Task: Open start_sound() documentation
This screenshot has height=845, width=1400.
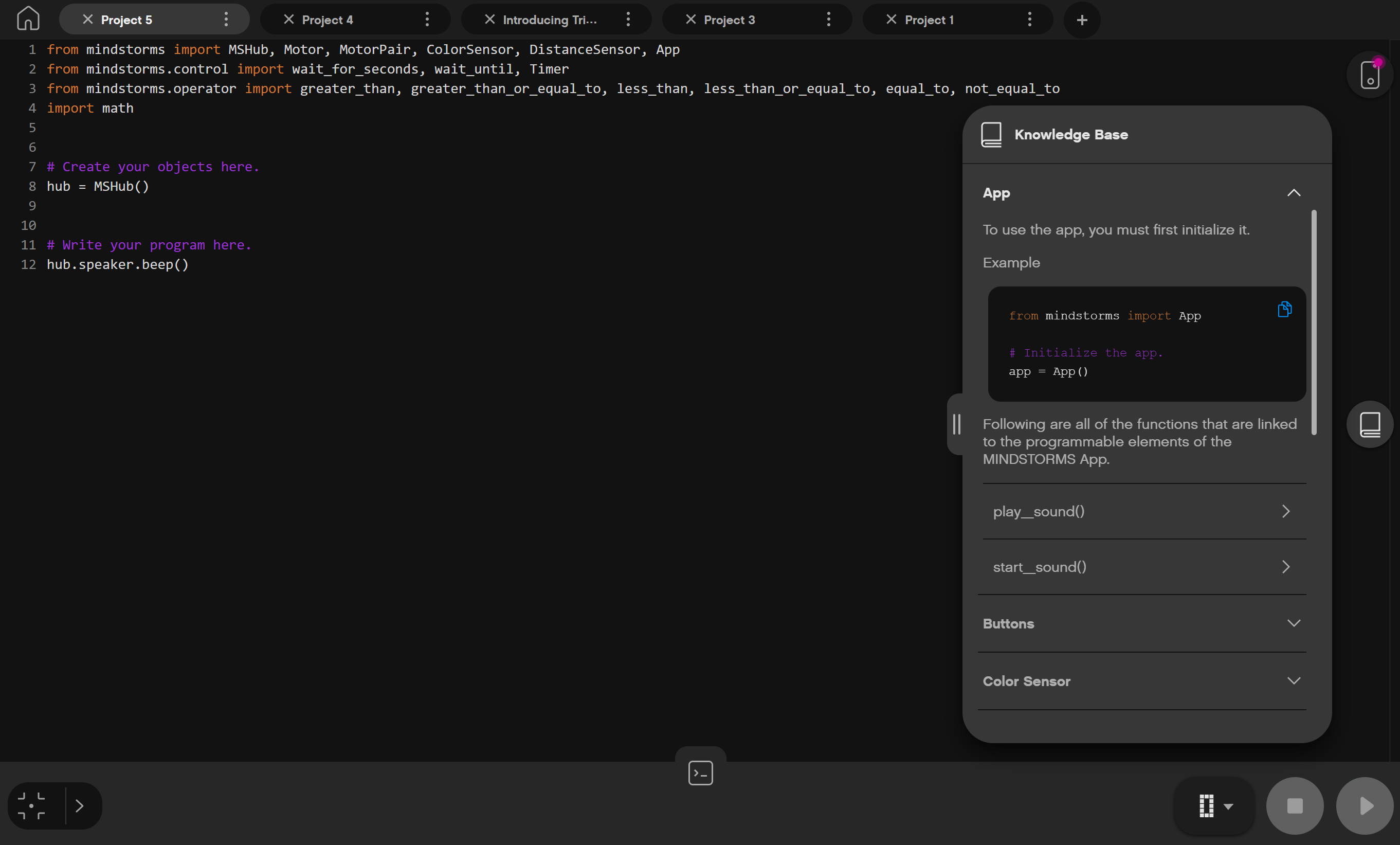Action: coord(1143,567)
